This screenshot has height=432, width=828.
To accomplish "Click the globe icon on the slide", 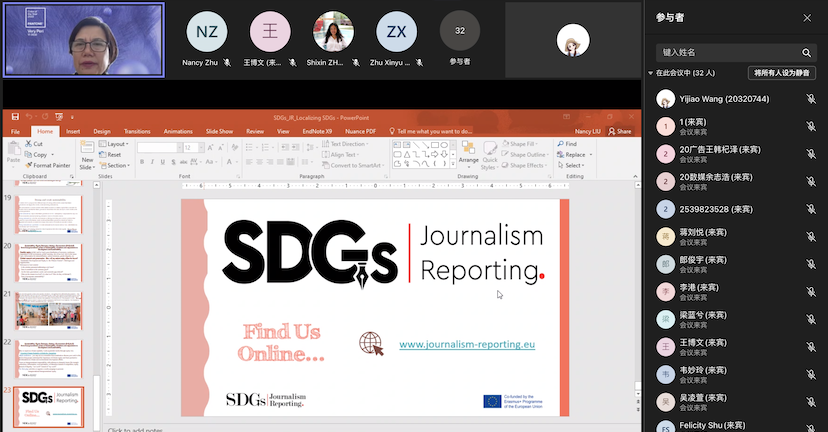I will [x=371, y=344].
